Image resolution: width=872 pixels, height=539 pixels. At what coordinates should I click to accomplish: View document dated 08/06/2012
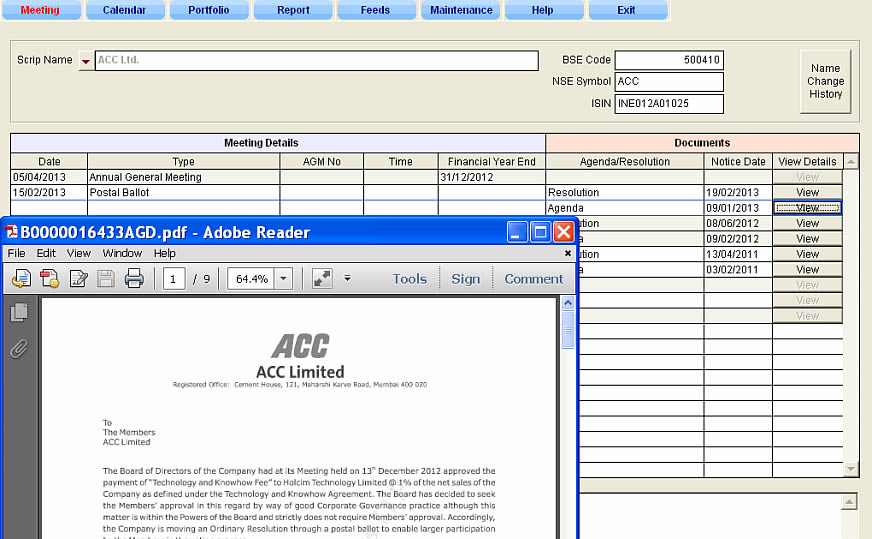click(807, 224)
